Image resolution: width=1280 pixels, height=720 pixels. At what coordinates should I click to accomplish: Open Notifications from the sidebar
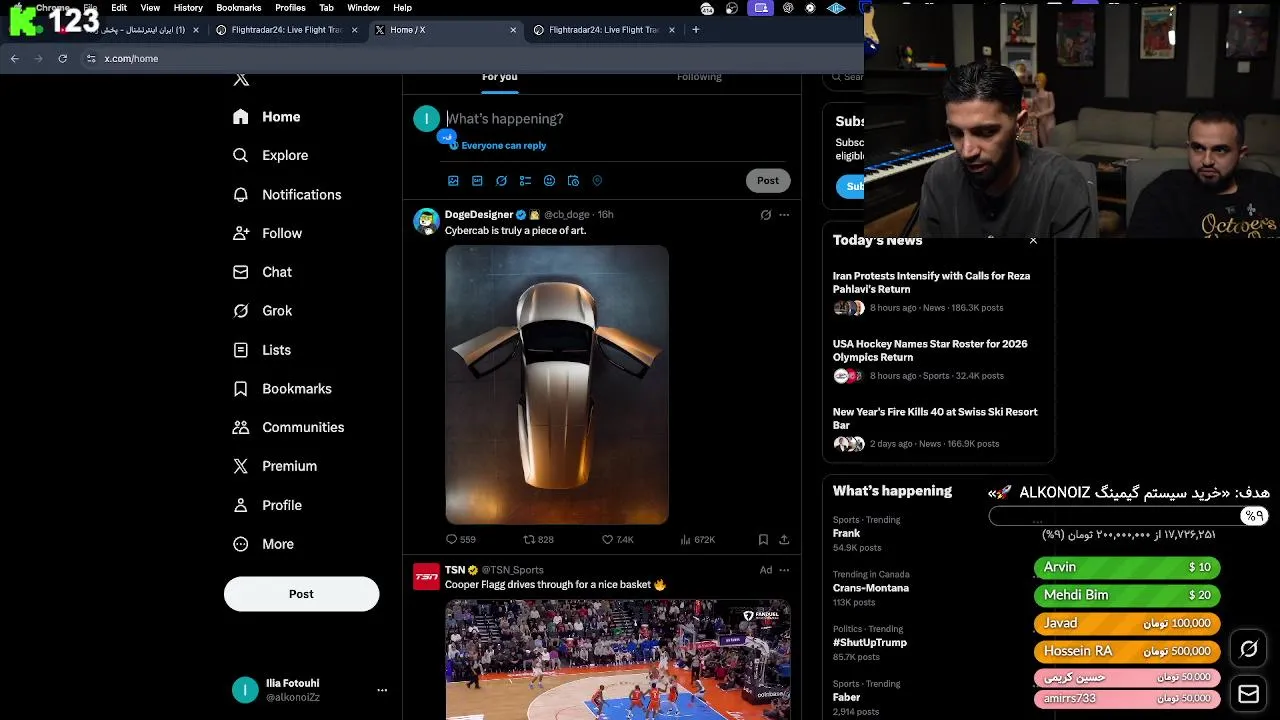(x=286, y=195)
